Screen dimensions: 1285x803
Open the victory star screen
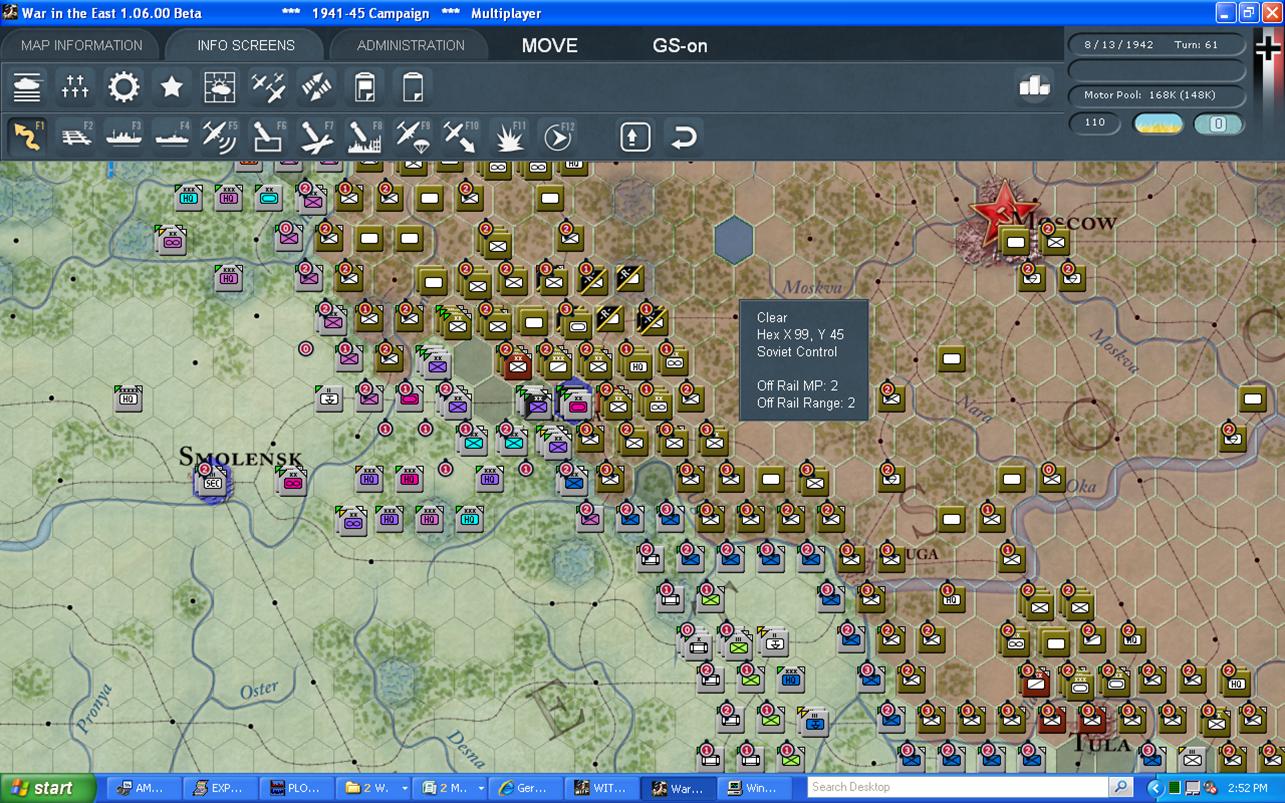click(171, 87)
